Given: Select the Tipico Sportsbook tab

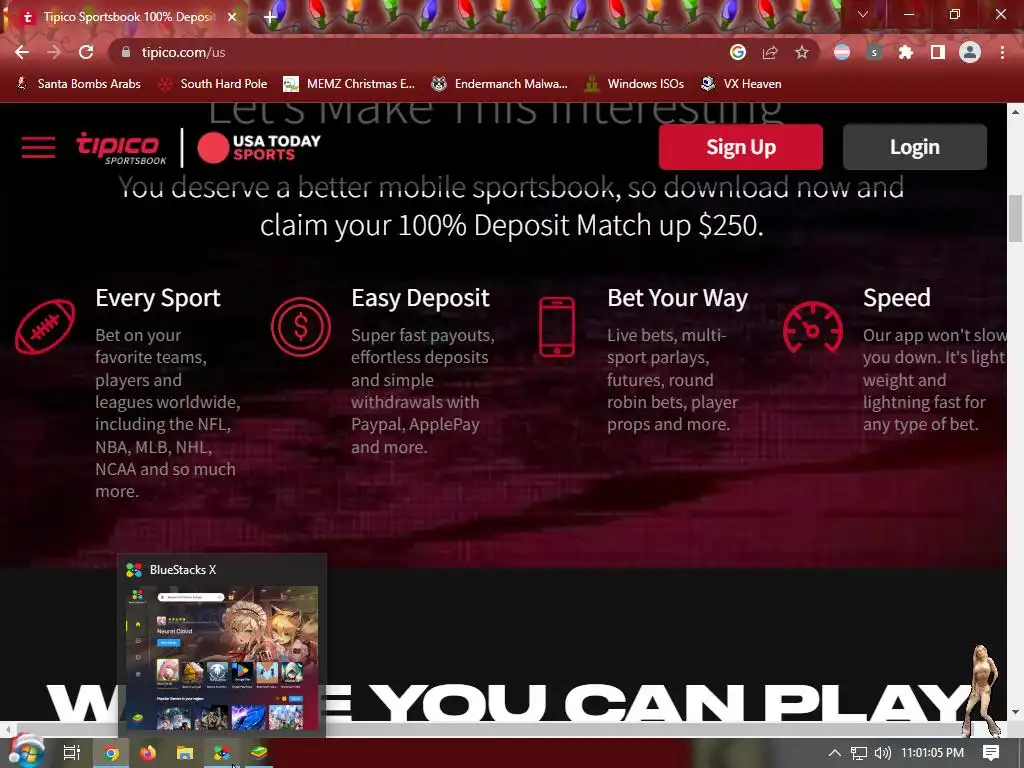Looking at the screenshot, I should click(124, 17).
